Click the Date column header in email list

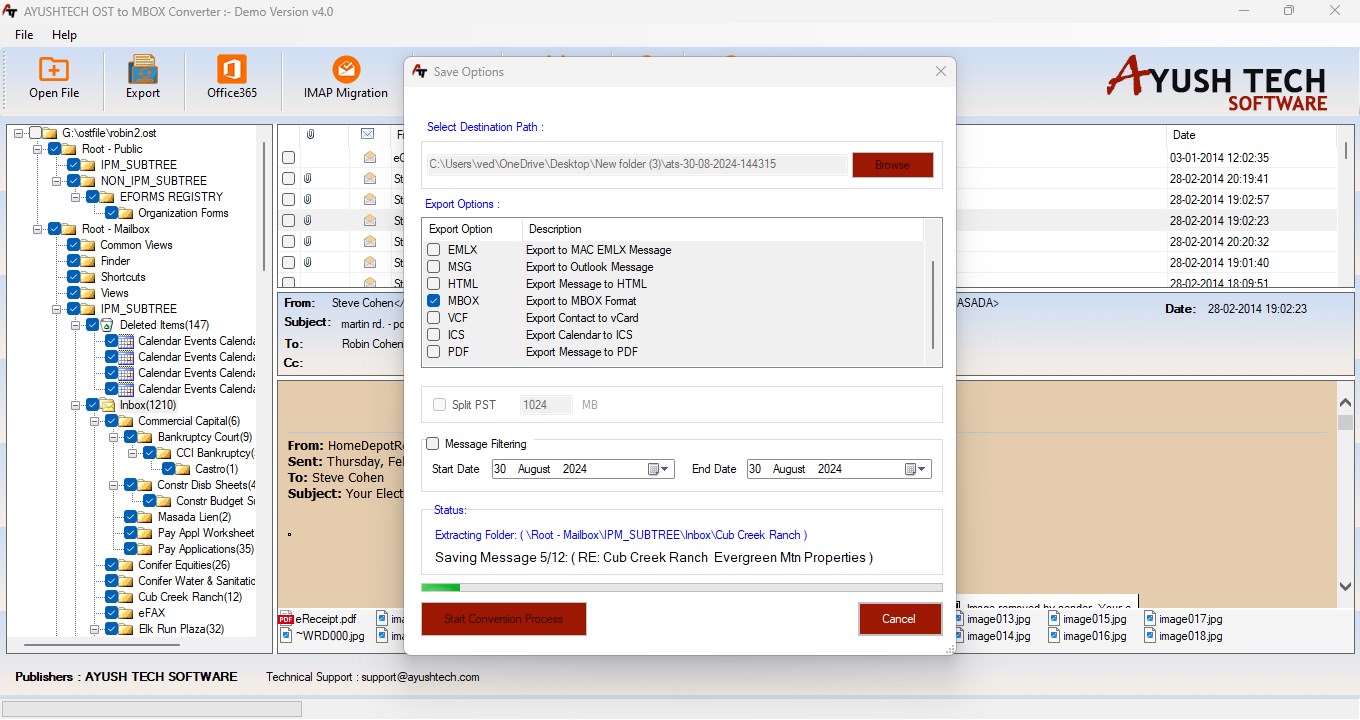tap(1251, 135)
